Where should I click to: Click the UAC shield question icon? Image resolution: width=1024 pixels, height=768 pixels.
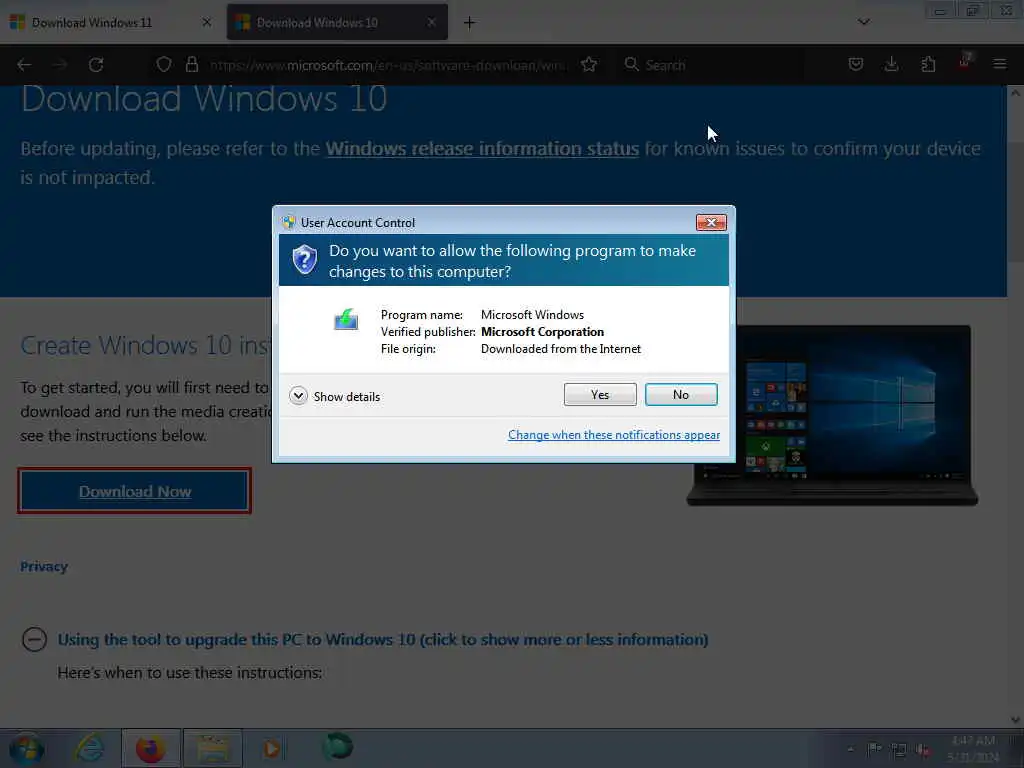point(304,260)
